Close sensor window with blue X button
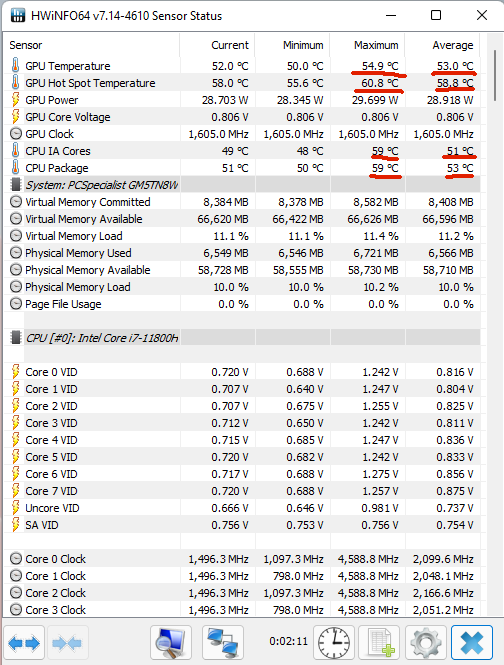The width and height of the screenshot is (504, 665). 472,643
